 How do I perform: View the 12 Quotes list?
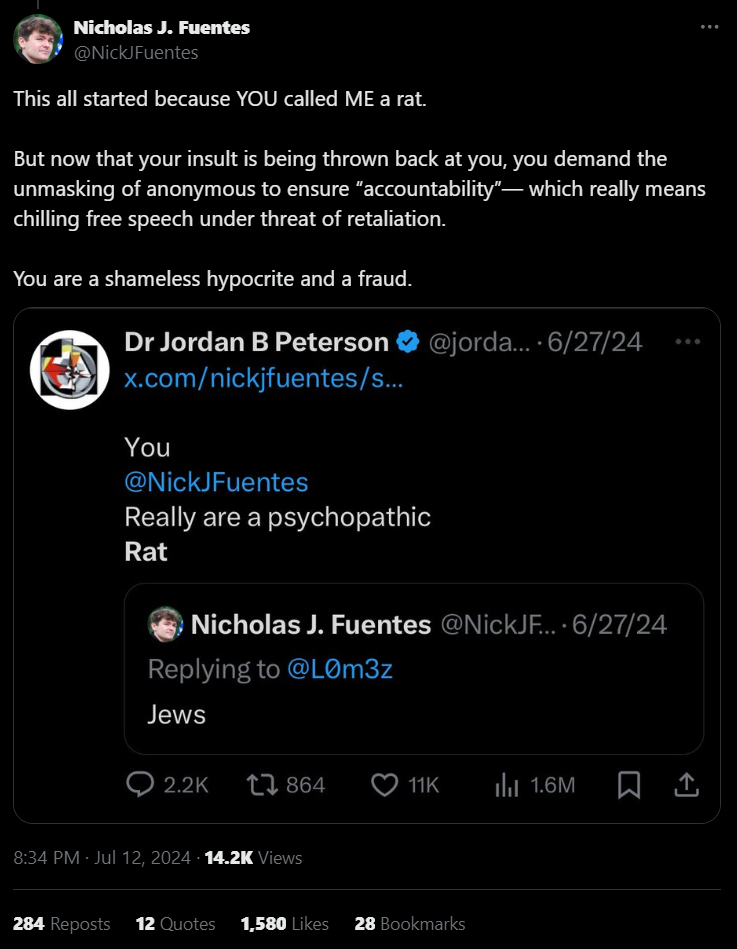(x=175, y=924)
